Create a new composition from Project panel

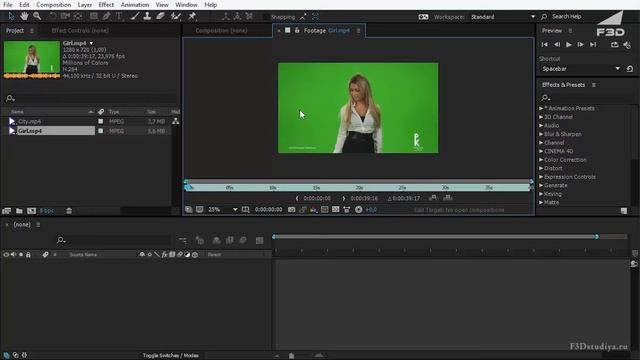point(31,211)
